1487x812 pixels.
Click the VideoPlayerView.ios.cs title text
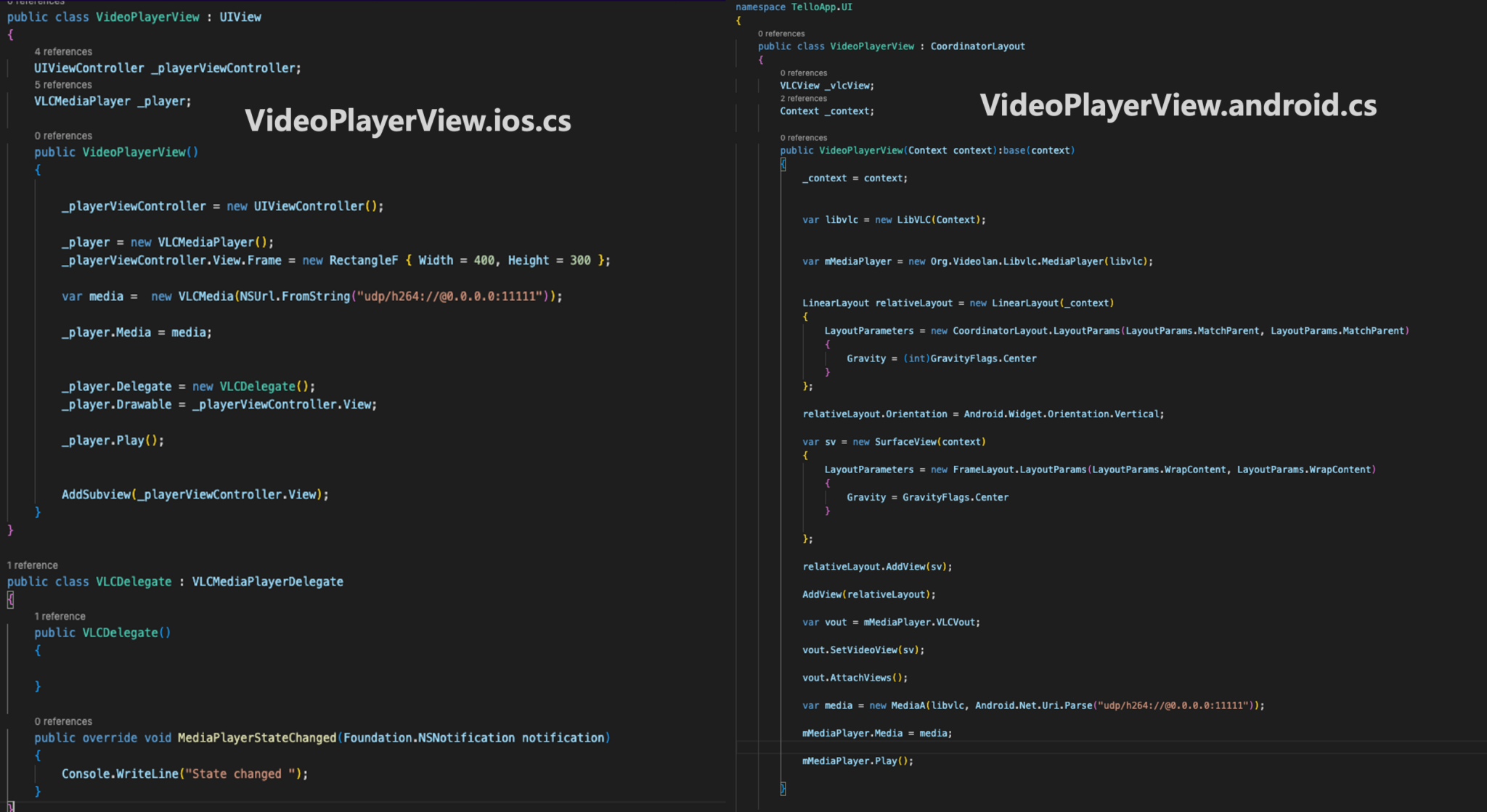point(408,120)
